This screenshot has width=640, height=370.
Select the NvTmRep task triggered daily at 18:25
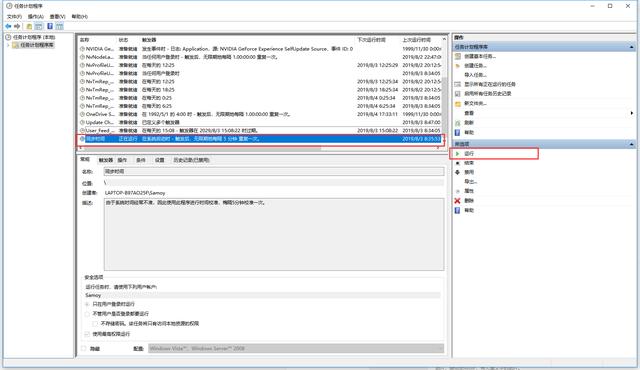tap(260, 90)
